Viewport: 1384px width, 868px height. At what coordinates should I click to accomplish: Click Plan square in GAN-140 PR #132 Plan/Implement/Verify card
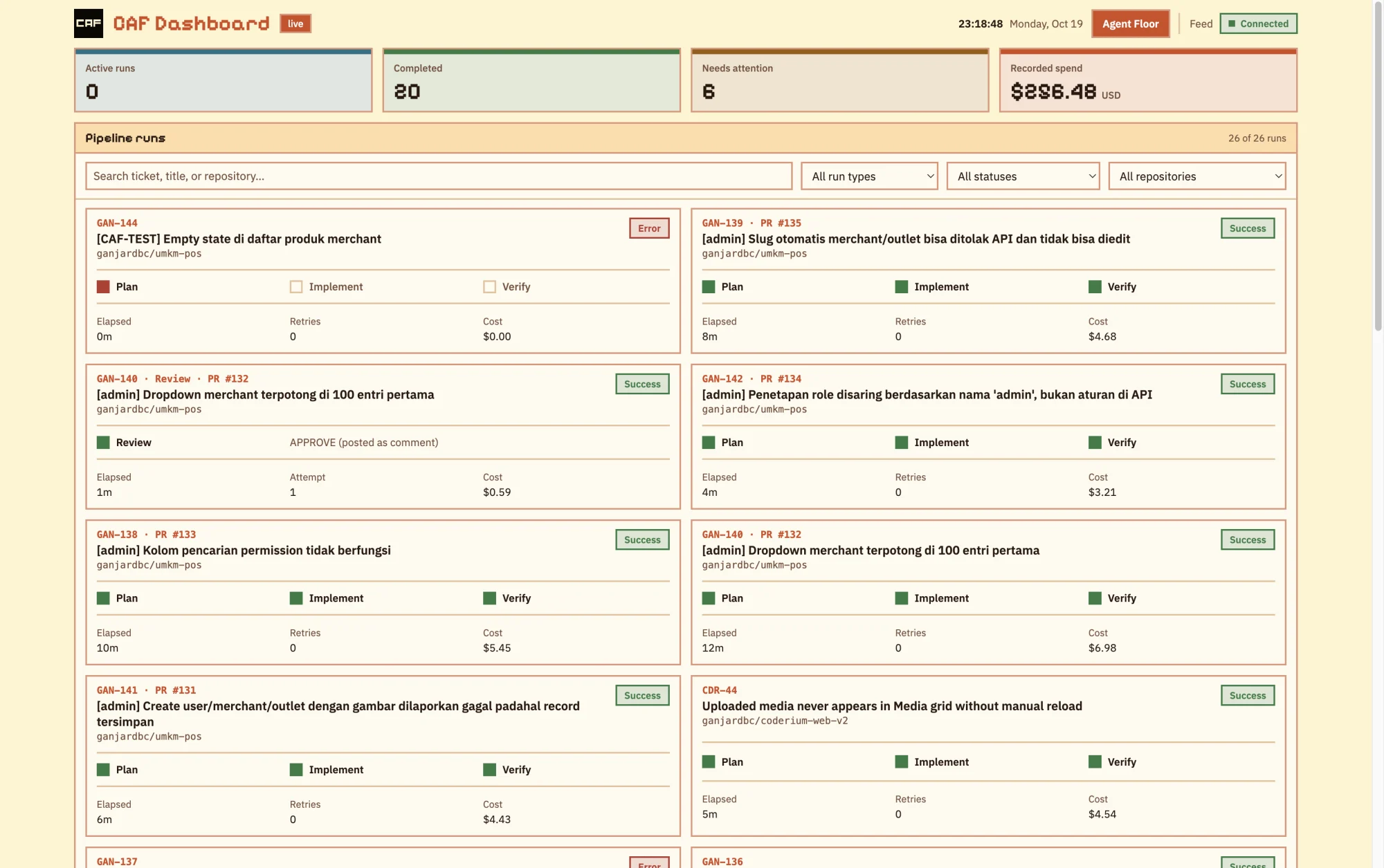[709, 598]
